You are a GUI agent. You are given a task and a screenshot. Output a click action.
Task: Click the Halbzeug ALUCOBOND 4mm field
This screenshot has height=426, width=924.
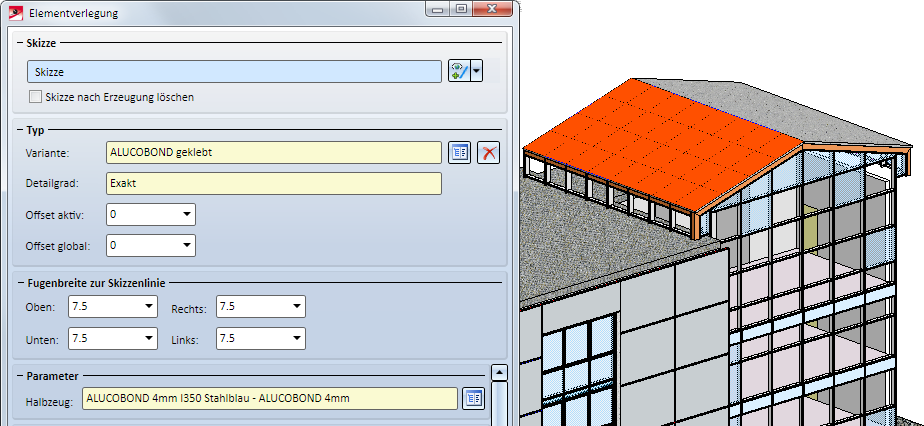point(270,398)
